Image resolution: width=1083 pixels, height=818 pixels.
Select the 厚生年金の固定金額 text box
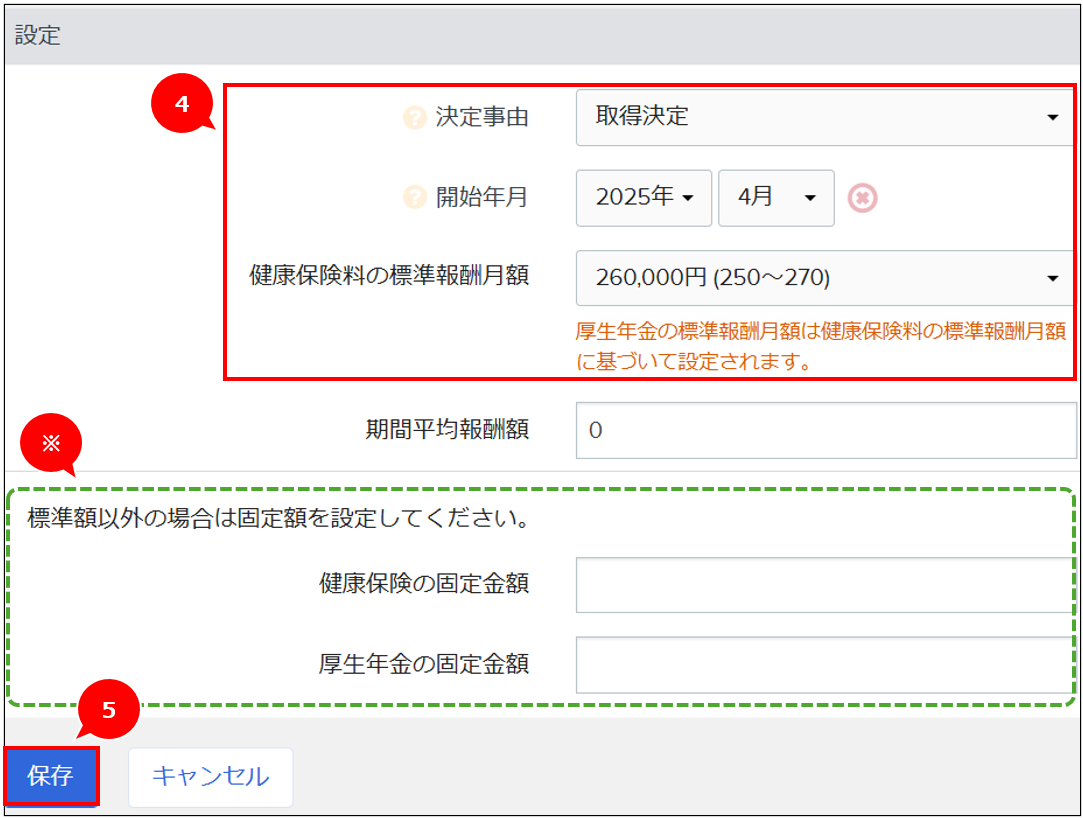(x=824, y=664)
